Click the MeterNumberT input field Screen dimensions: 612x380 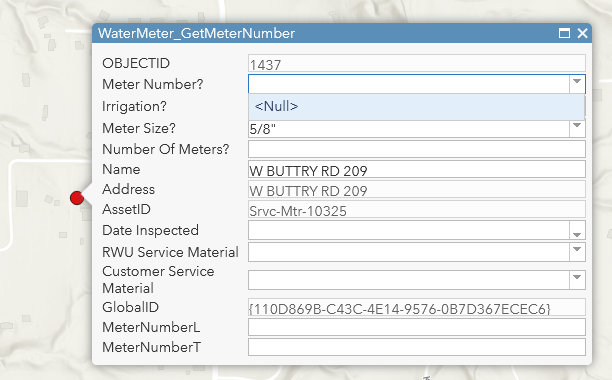click(417, 347)
